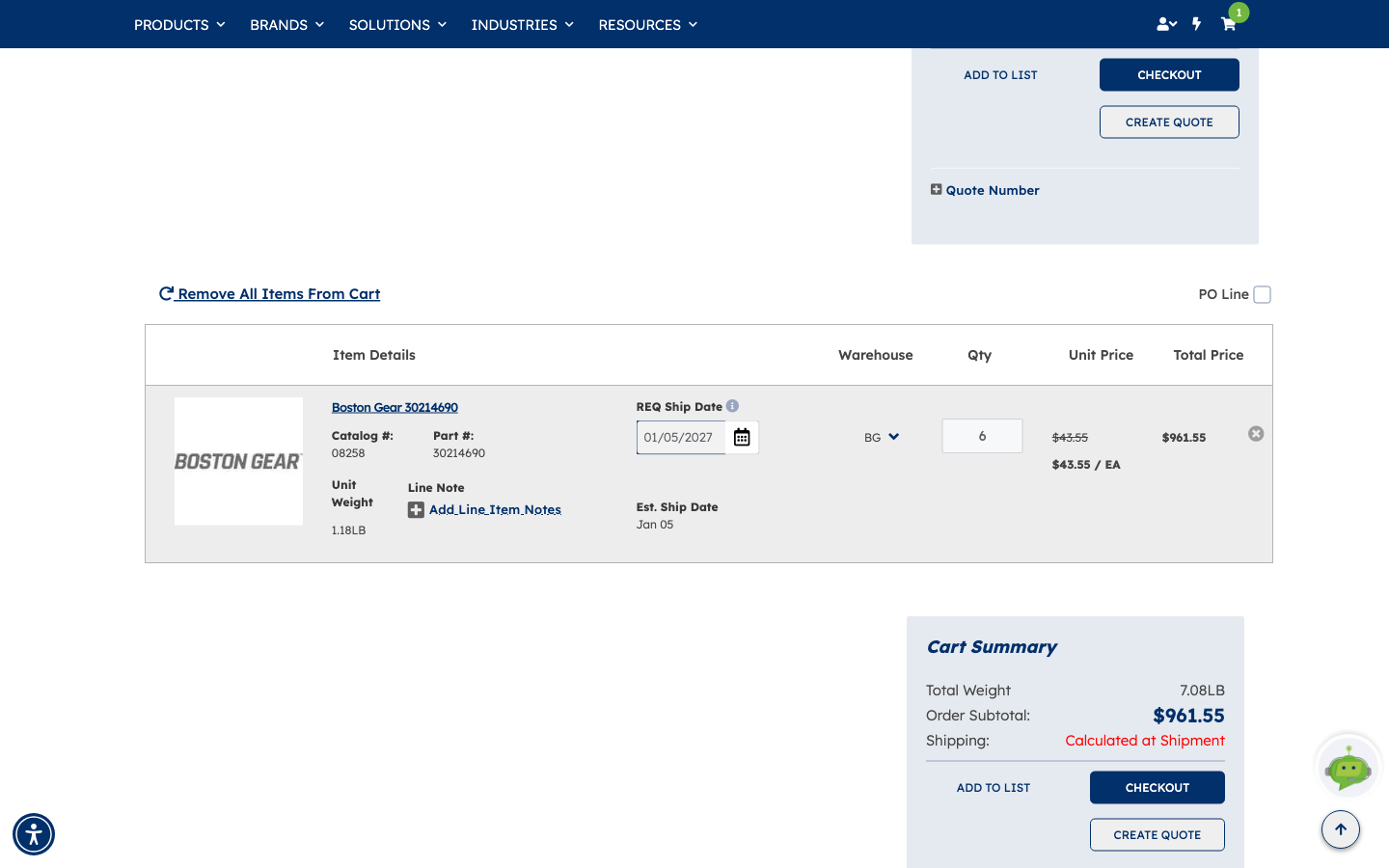Click the $43.55 / EA unit price

point(1086,465)
